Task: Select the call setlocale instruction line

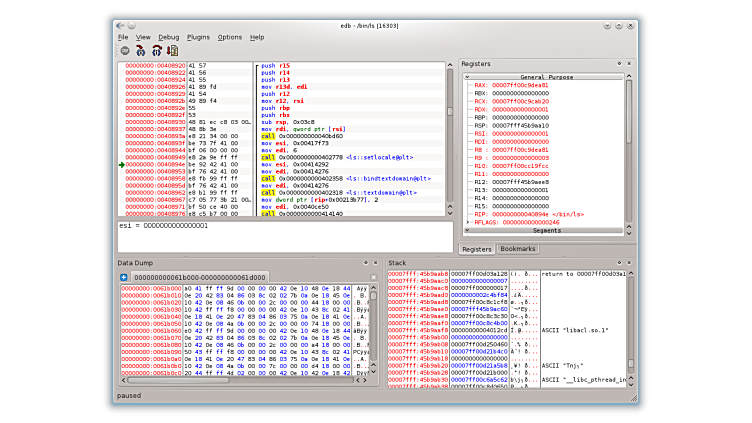Action: tap(336, 157)
